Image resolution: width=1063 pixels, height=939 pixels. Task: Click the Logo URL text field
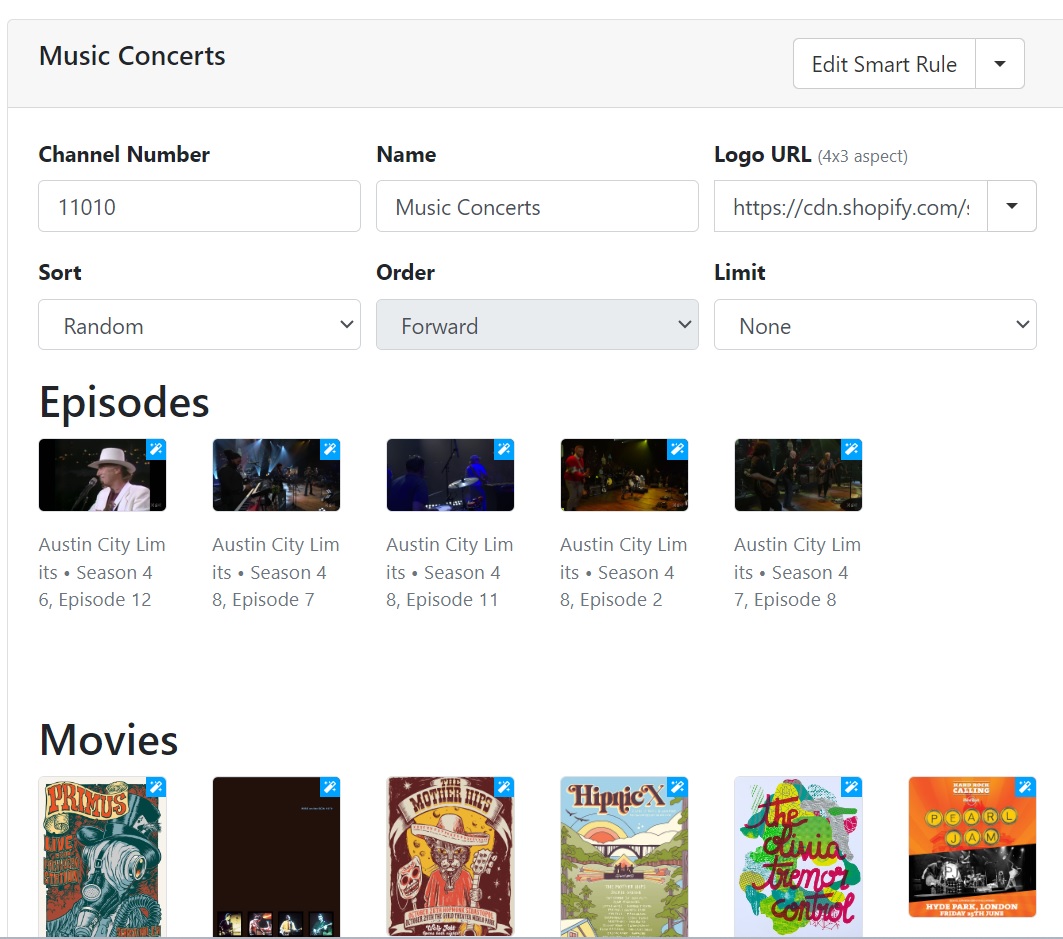[x=850, y=206]
